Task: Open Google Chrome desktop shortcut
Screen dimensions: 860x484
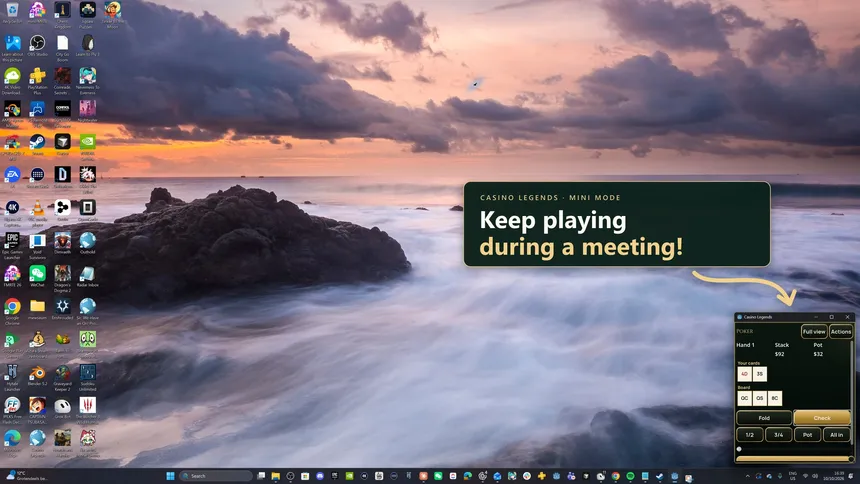Action: (x=12, y=311)
